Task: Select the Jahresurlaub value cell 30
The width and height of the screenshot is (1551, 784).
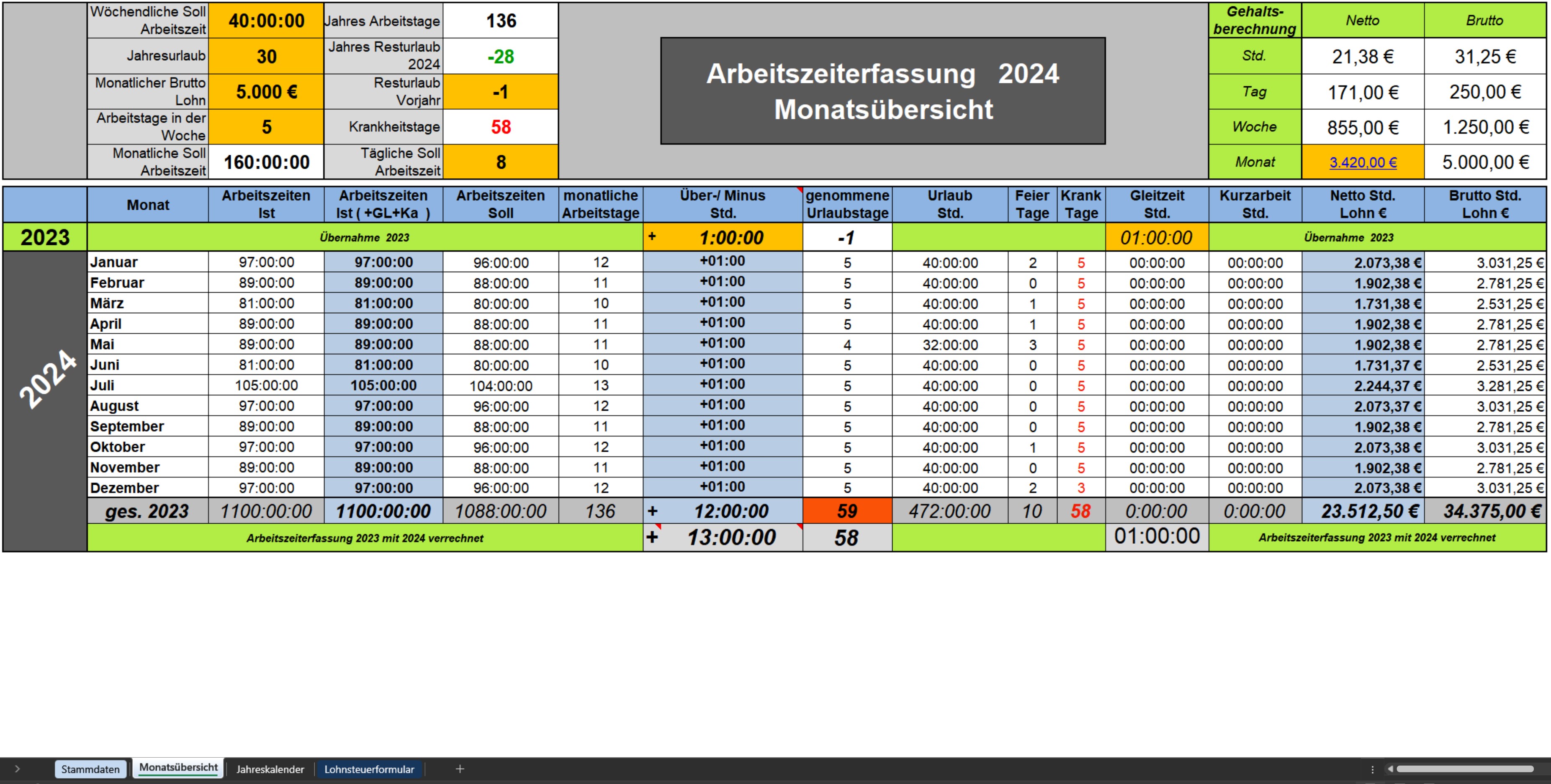Action: [x=266, y=56]
